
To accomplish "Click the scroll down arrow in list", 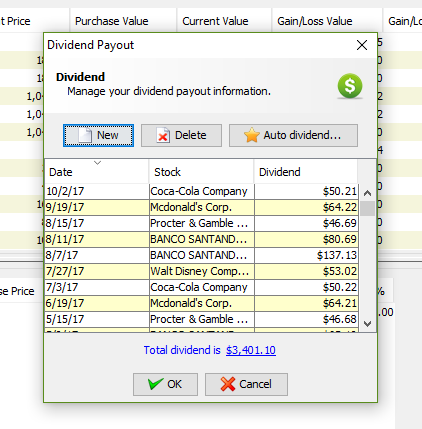I will click(x=367, y=324).
